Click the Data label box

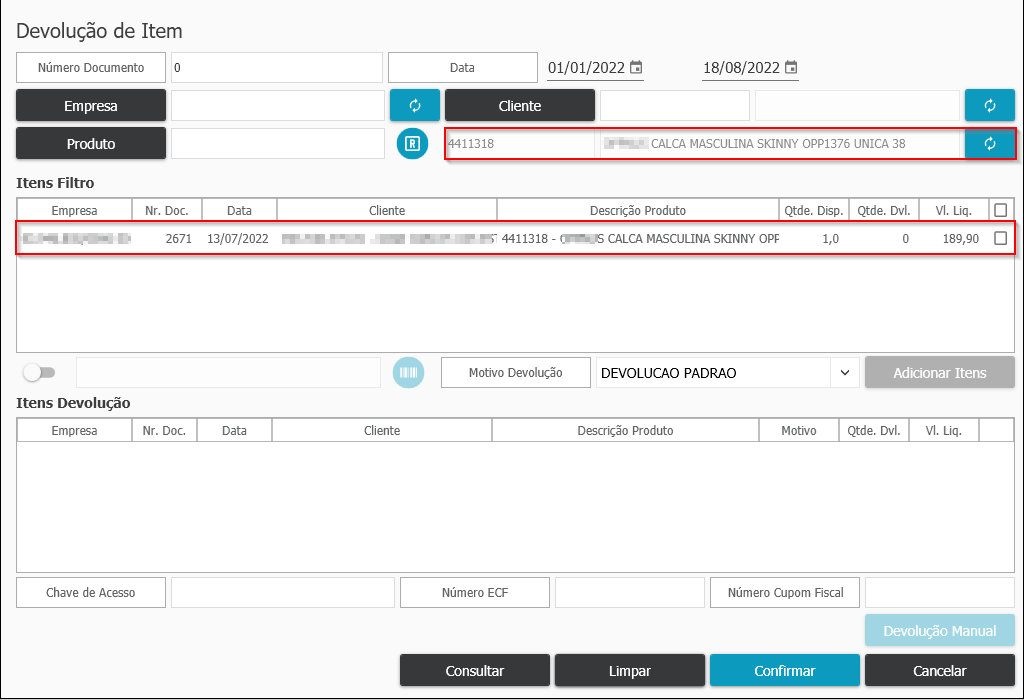coord(462,67)
